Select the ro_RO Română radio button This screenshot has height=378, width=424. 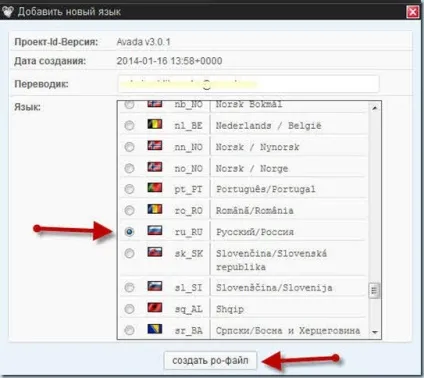click(x=129, y=211)
